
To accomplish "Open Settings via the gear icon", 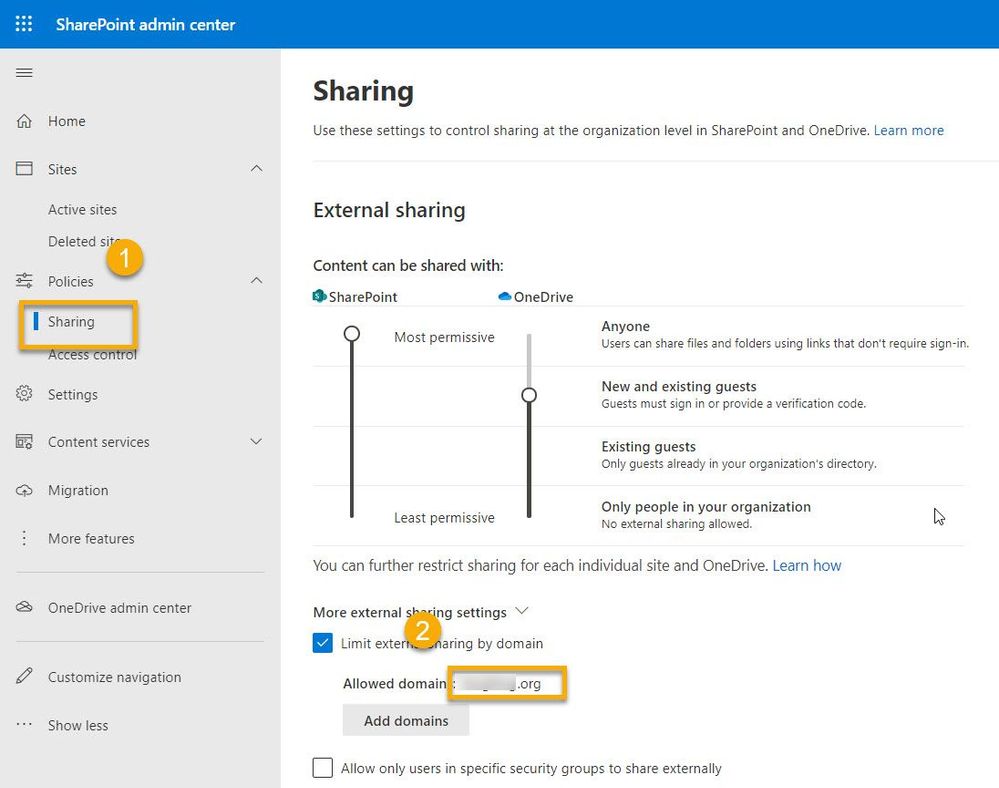I will [24, 394].
